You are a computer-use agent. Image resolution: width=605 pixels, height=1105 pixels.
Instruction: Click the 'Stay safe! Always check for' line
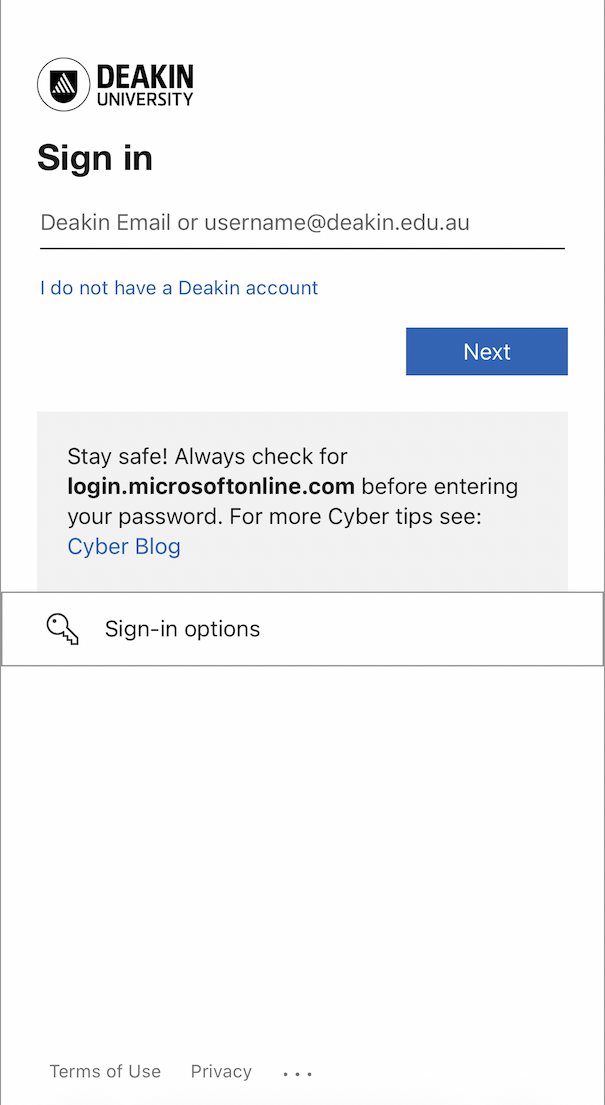pos(207,457)
